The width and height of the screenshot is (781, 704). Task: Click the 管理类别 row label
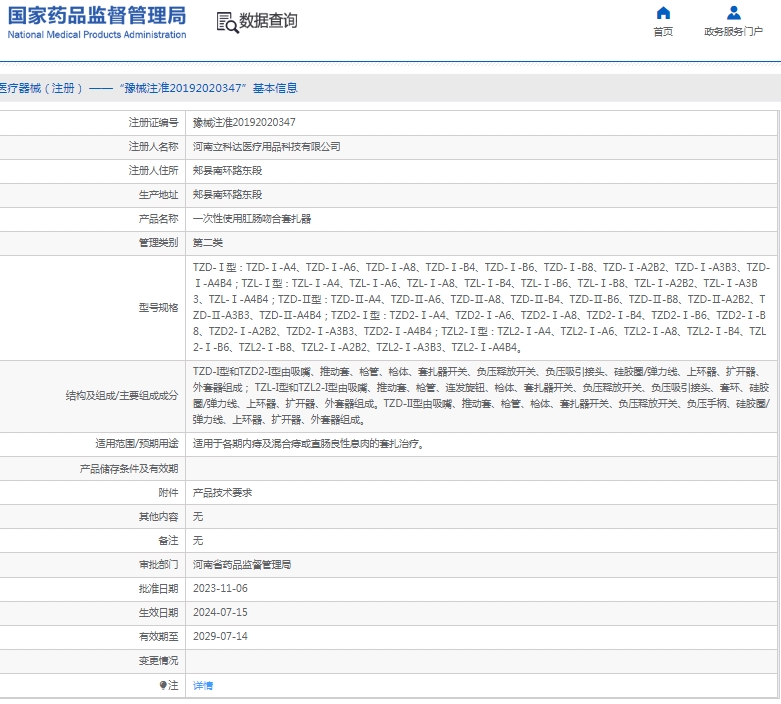[158, 243]
